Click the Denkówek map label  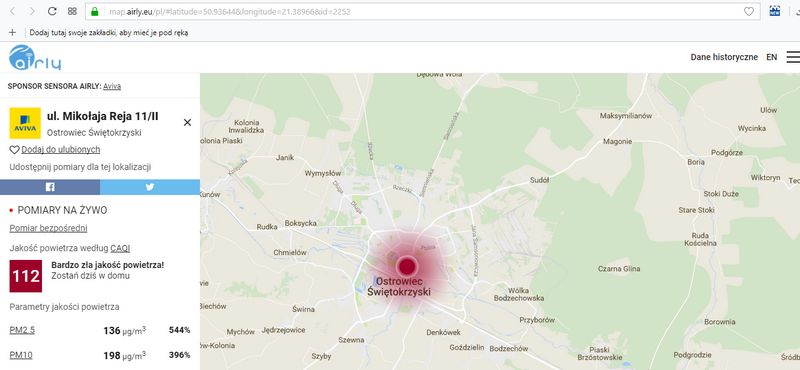(443, 332)
